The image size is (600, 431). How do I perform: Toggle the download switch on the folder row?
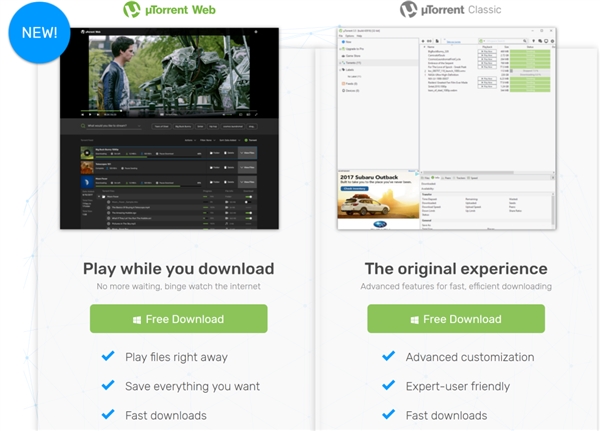(x=249, y=197)
